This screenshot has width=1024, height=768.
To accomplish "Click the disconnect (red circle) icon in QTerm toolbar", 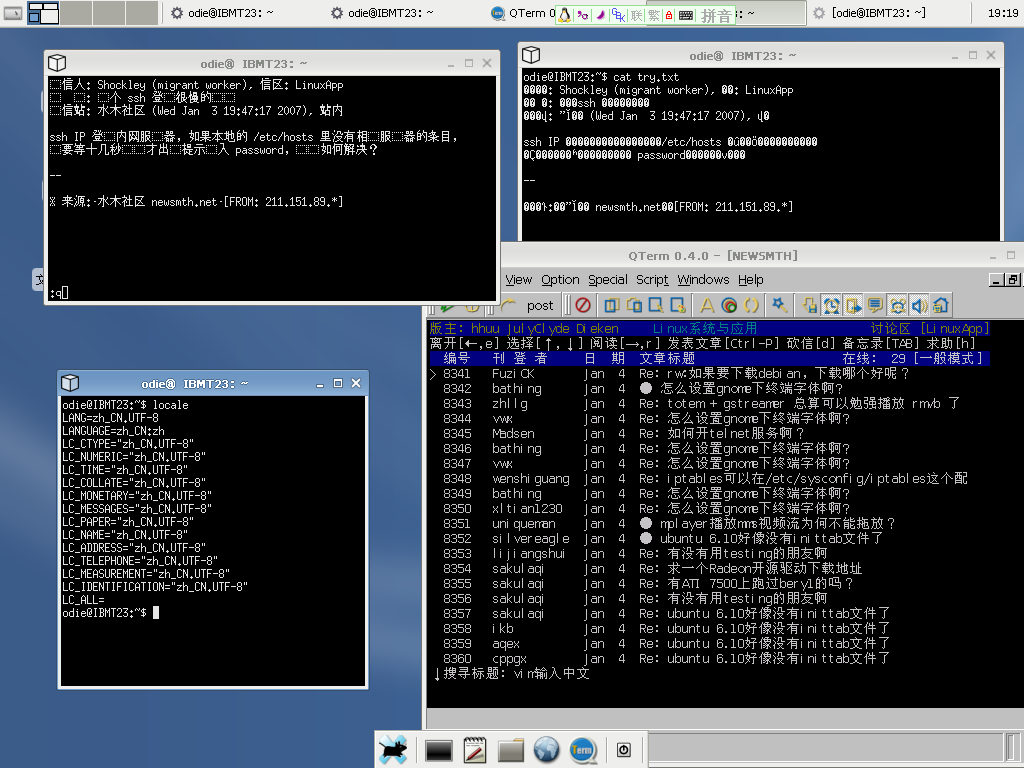I will click(583, 305).
